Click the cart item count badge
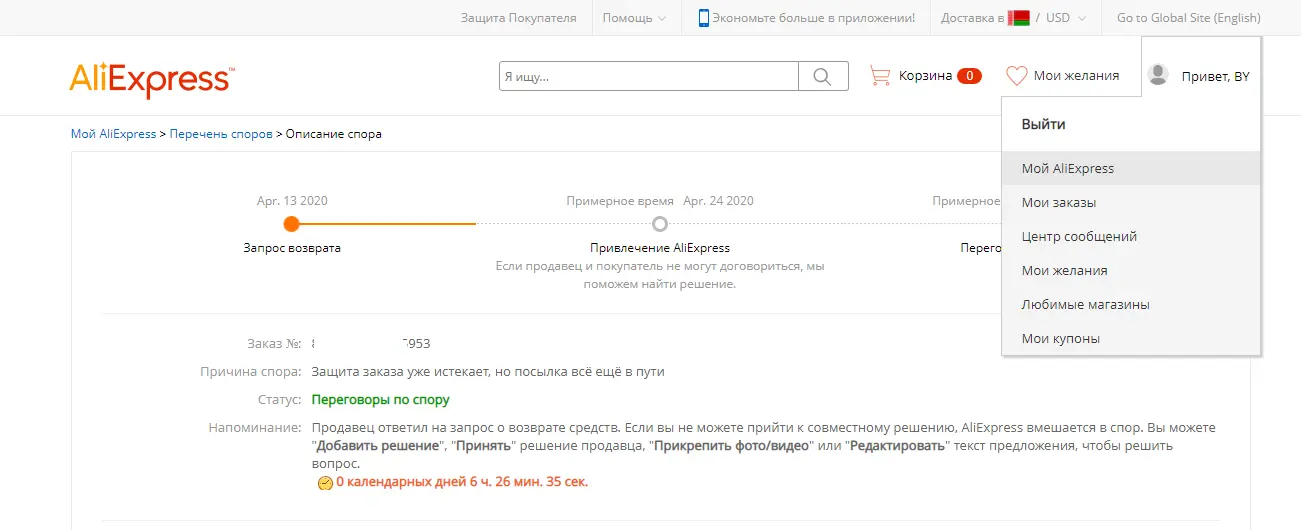Screen dimensions: 1301x530 pos(969,76)
